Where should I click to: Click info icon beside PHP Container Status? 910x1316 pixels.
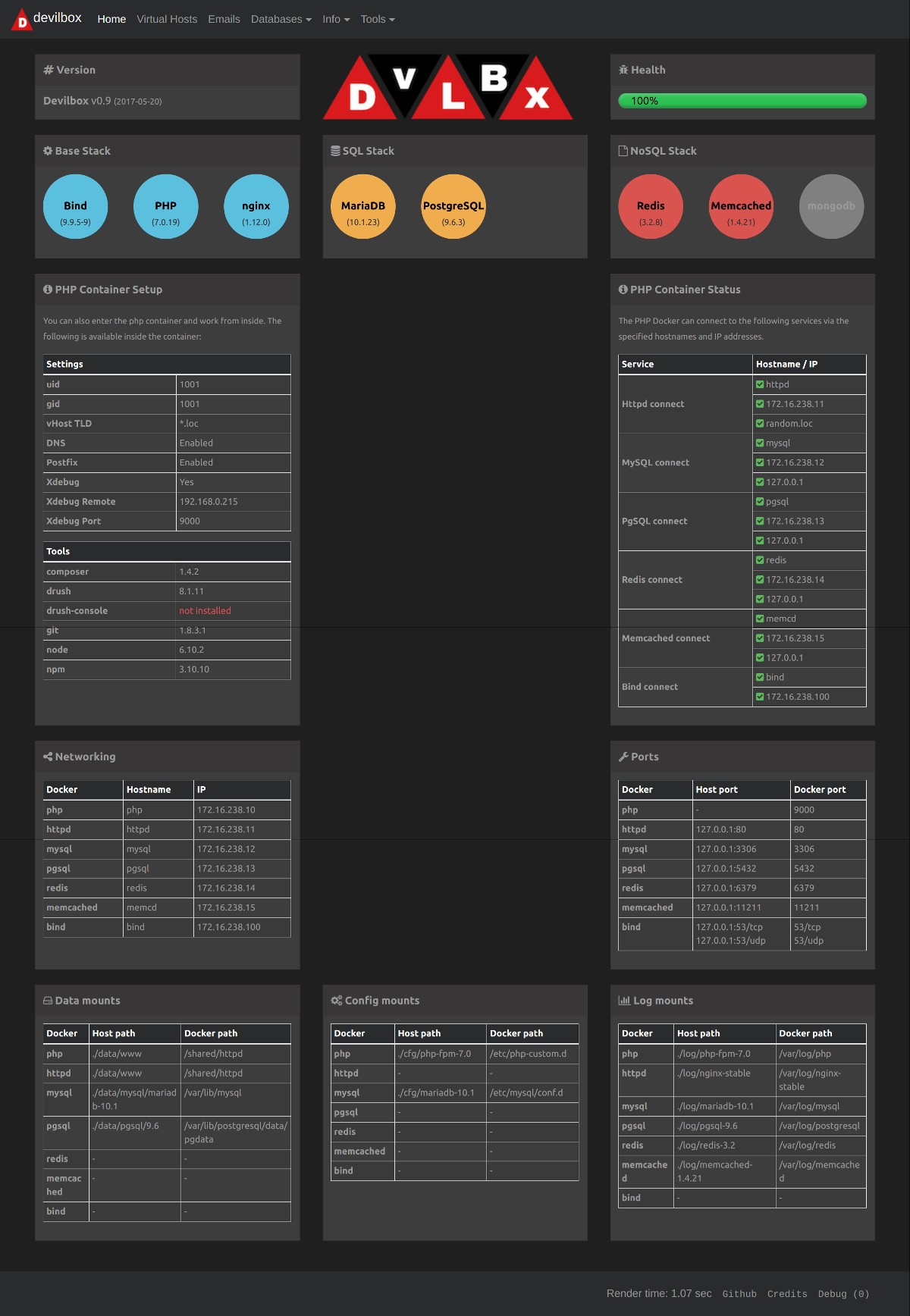click(623, 290)
